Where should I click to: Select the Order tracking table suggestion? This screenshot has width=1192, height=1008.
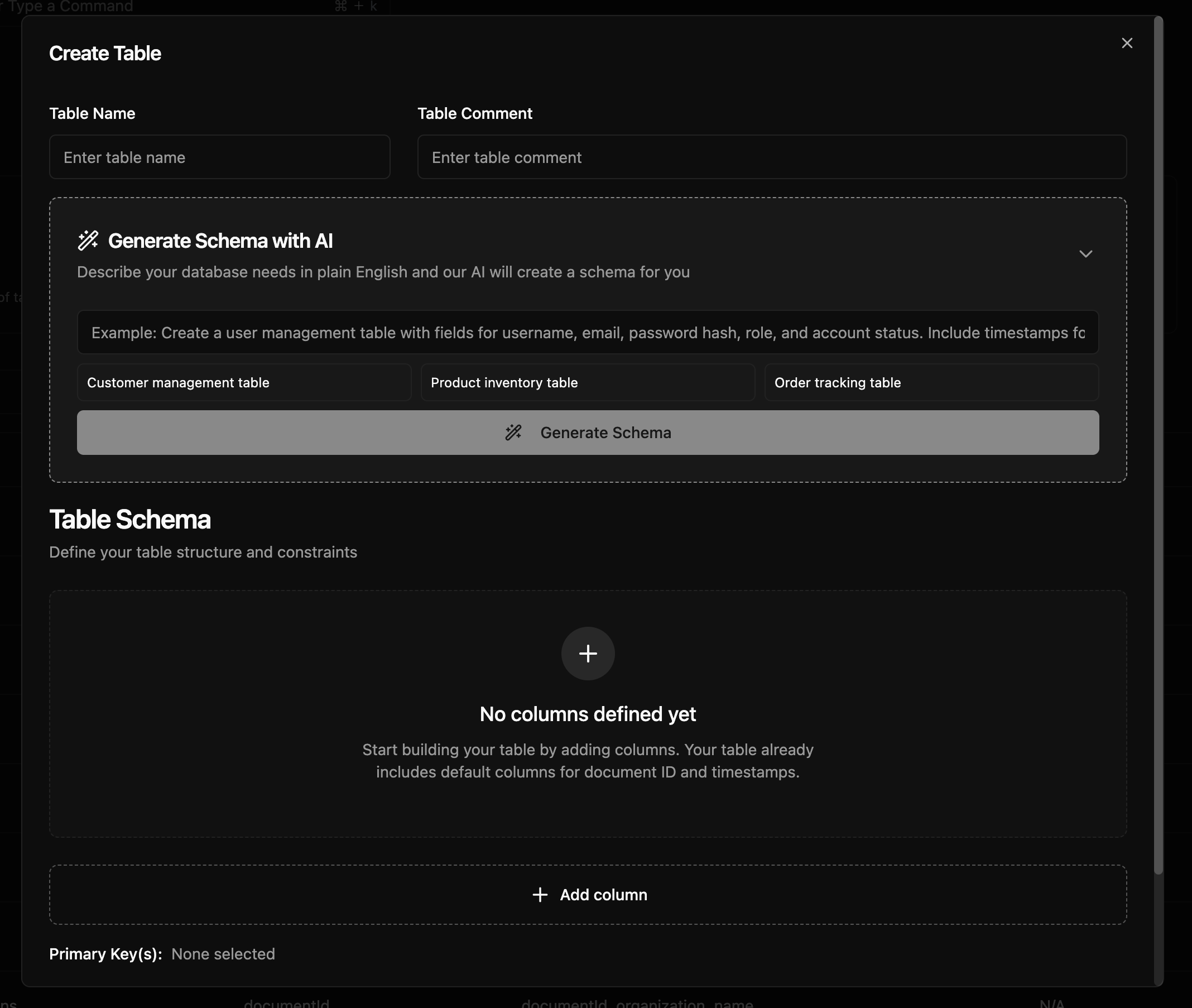click(x=931, y=382)
